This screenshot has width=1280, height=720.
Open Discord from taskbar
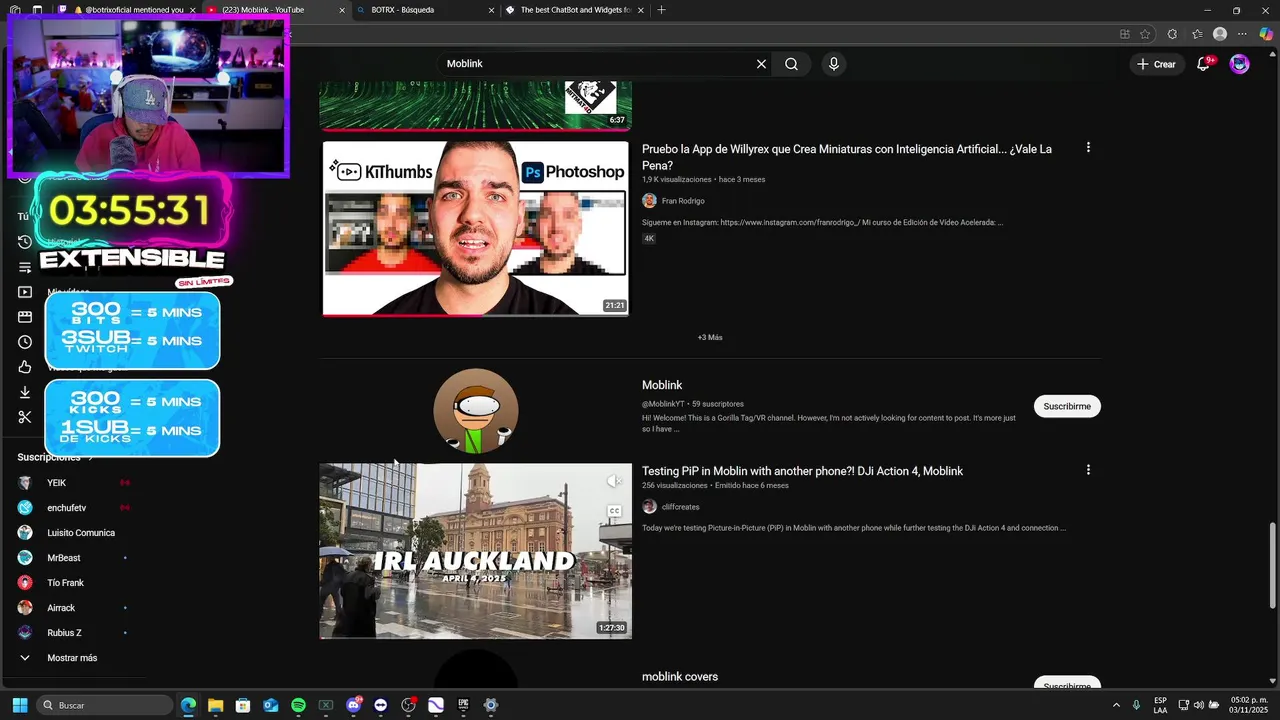pos(353,705)
